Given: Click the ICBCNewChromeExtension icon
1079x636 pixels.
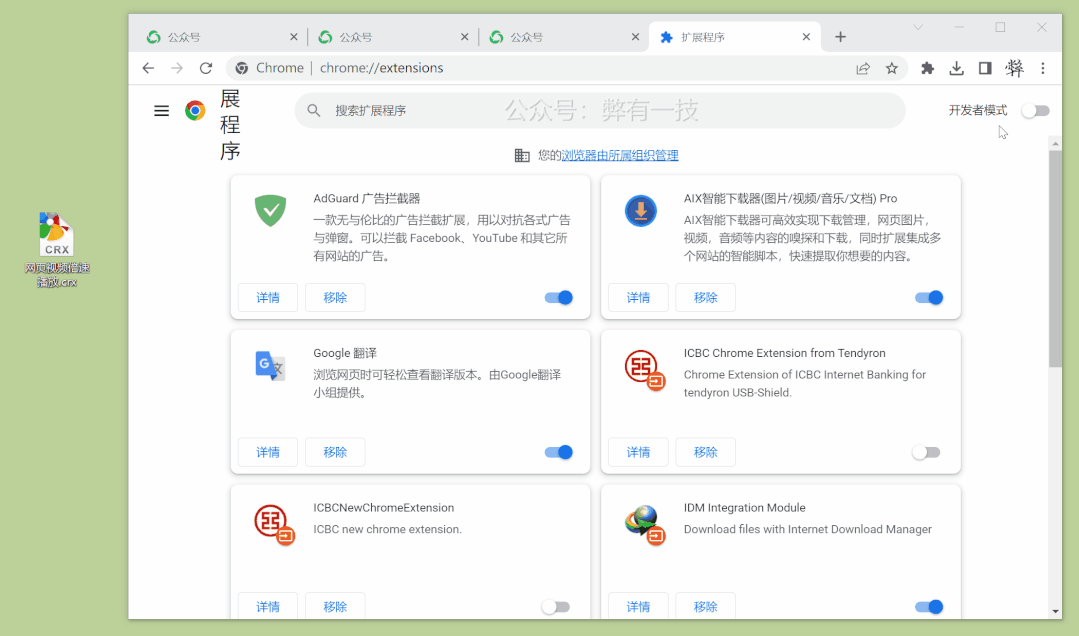Looking at the screenshot, I should (275, 524).
